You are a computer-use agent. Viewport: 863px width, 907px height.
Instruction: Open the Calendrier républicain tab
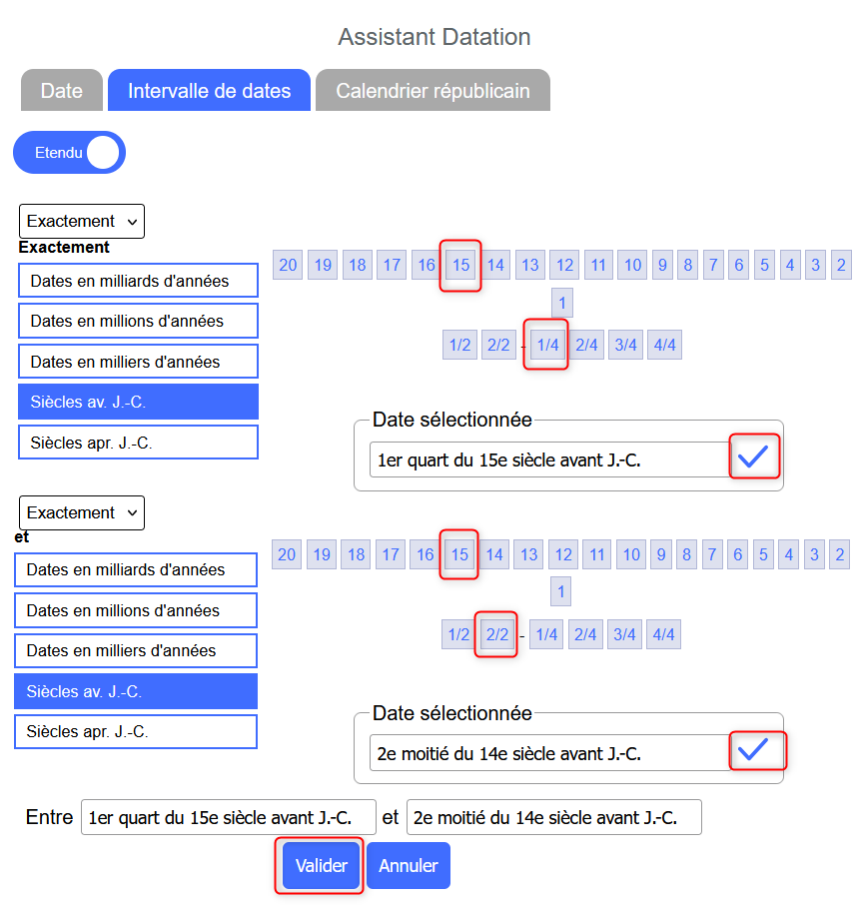pos(432,91)
